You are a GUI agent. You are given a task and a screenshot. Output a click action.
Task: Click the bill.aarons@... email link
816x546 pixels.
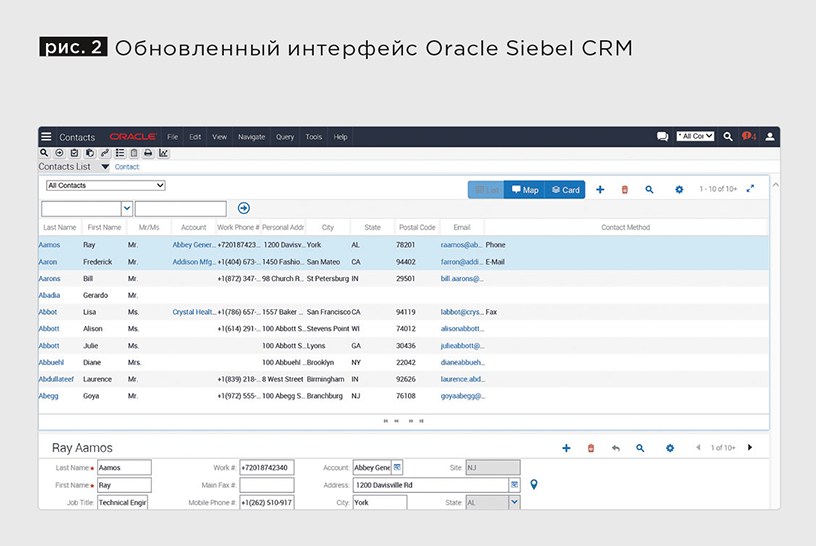462,278
